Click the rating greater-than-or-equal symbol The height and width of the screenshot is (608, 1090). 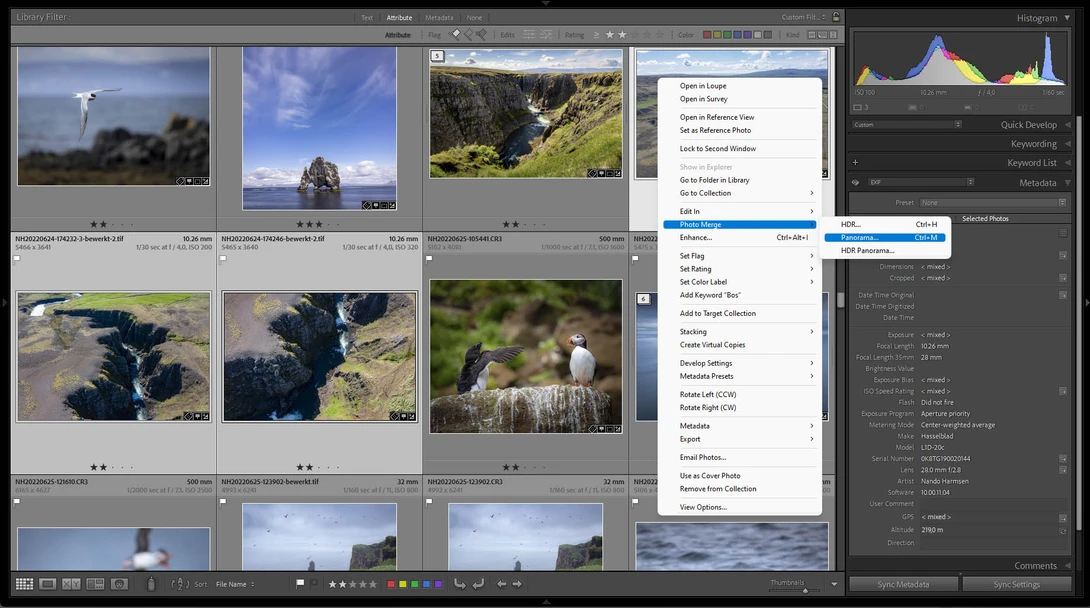(596, 35)
